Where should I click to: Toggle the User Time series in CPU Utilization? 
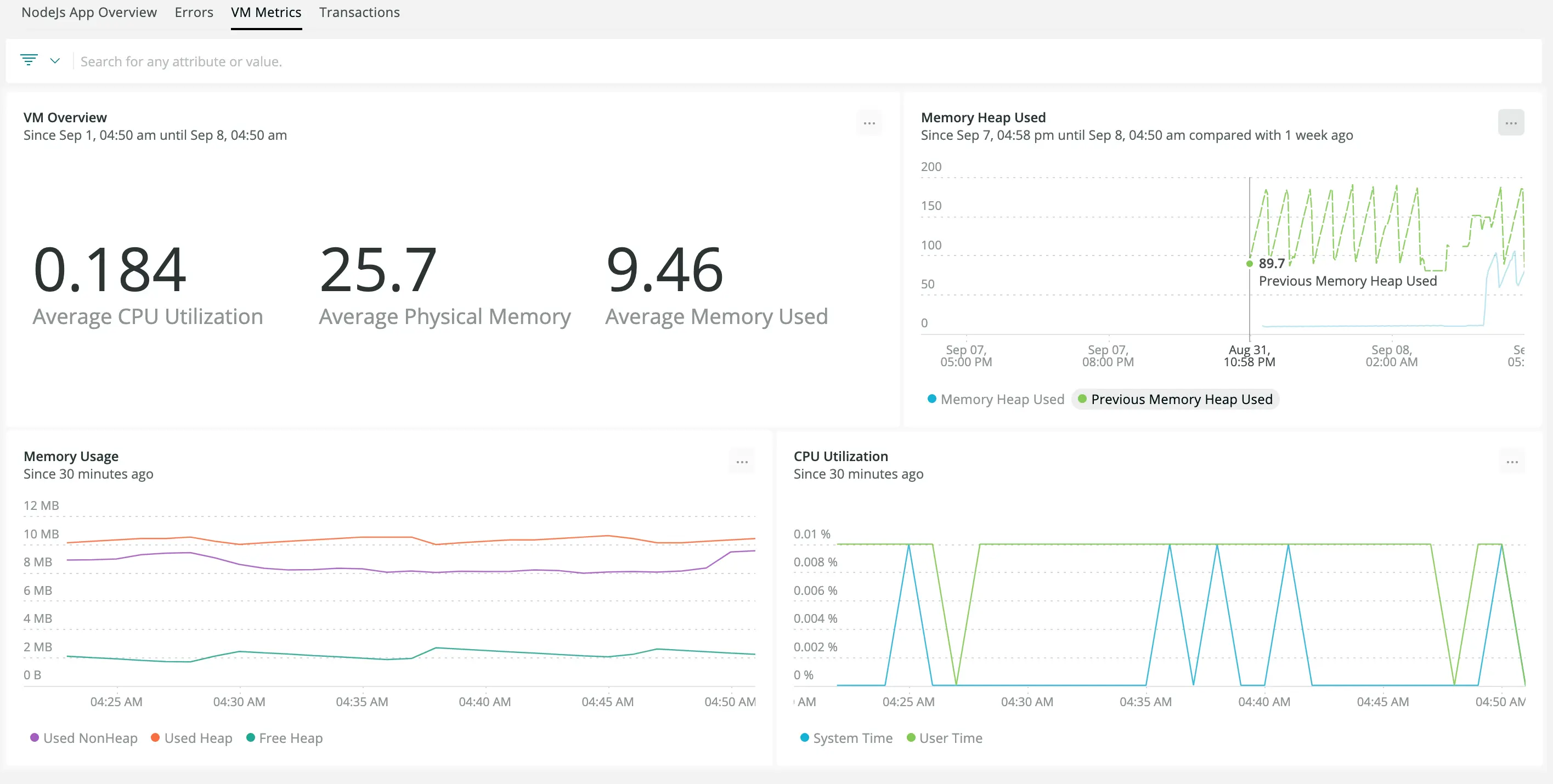click(x=944, y=737)
